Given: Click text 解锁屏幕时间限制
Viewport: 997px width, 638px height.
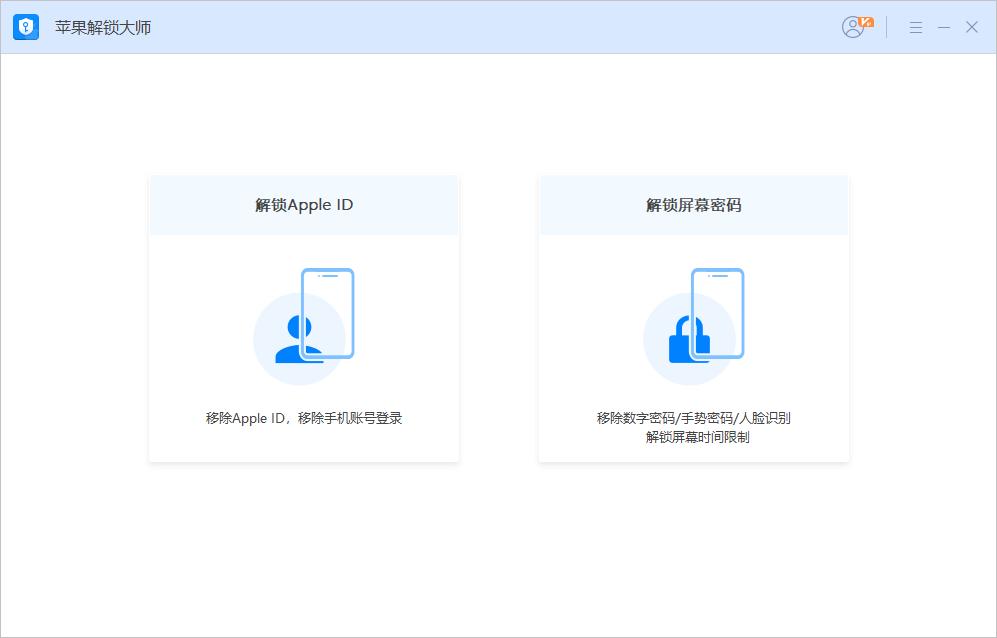Looking at the screenshot, I should click(x=698, y=438).
